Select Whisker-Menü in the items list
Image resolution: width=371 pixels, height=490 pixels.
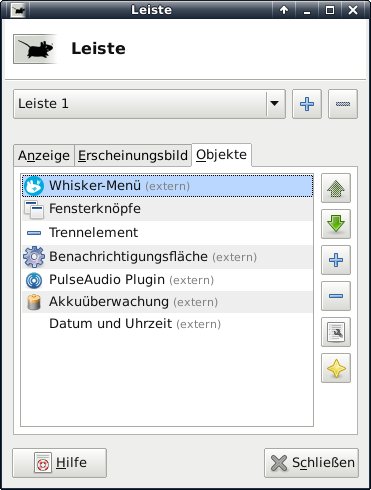point(167,186)
